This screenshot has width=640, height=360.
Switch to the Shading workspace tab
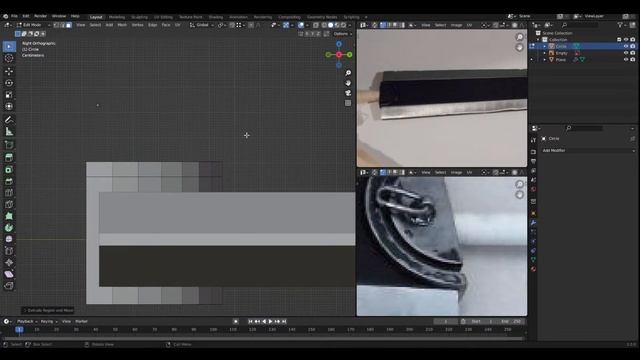coord(216,17)
